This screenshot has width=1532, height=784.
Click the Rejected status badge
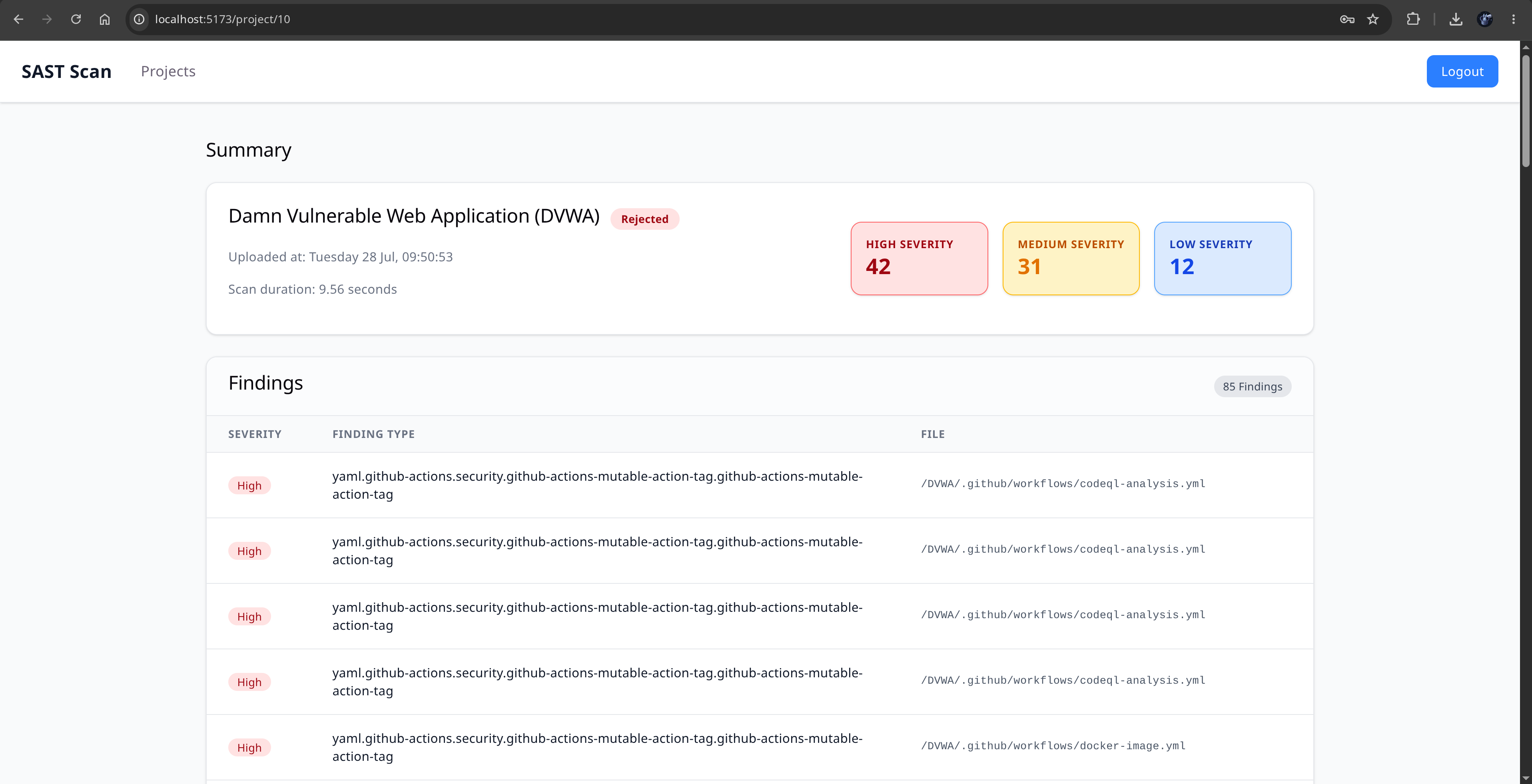645,219
